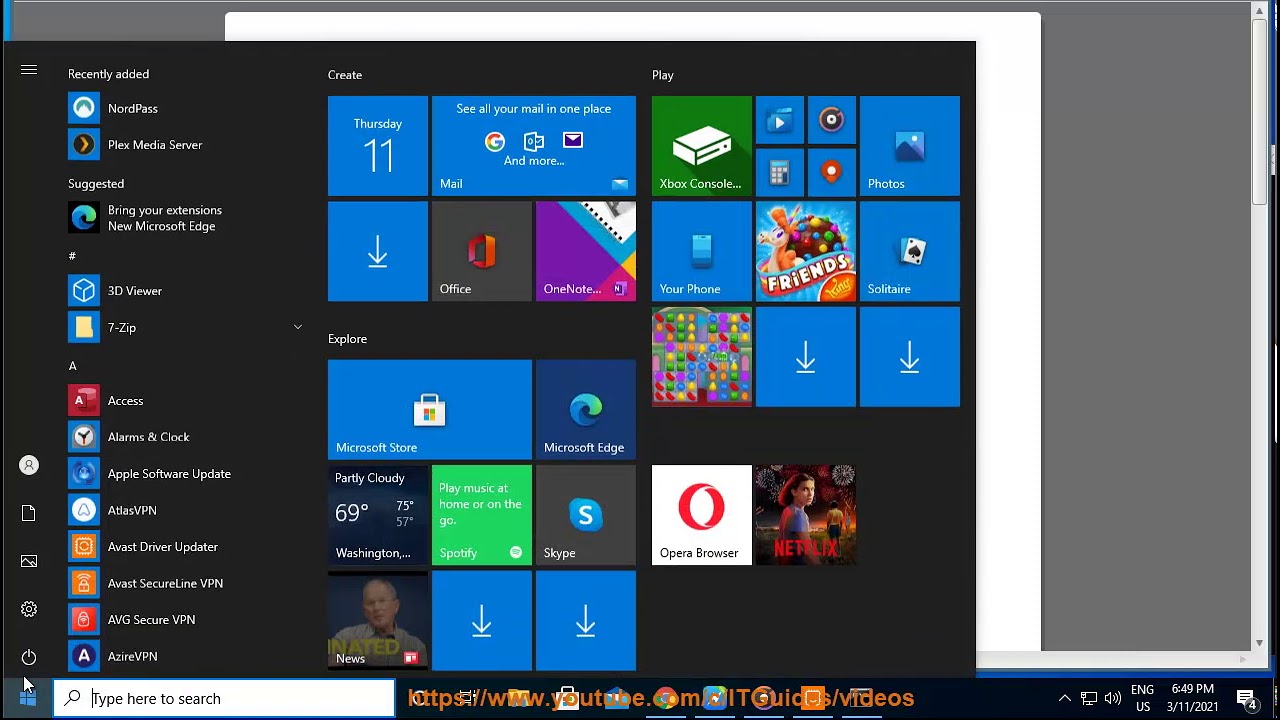Select the Create group header
Viewport: 1280px width, 720px height.
[345, 75]
